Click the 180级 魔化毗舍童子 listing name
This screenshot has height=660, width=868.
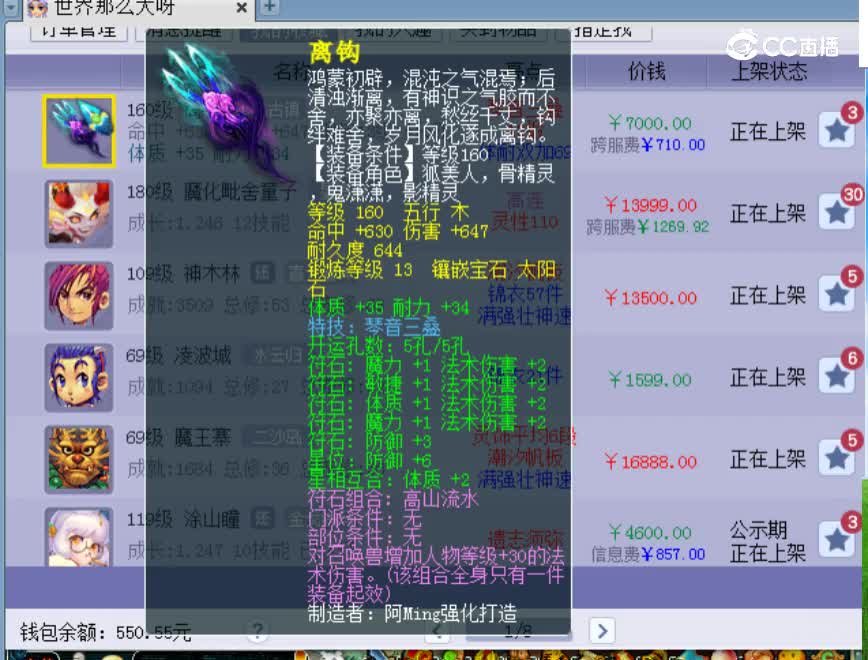tap(211, 192)
